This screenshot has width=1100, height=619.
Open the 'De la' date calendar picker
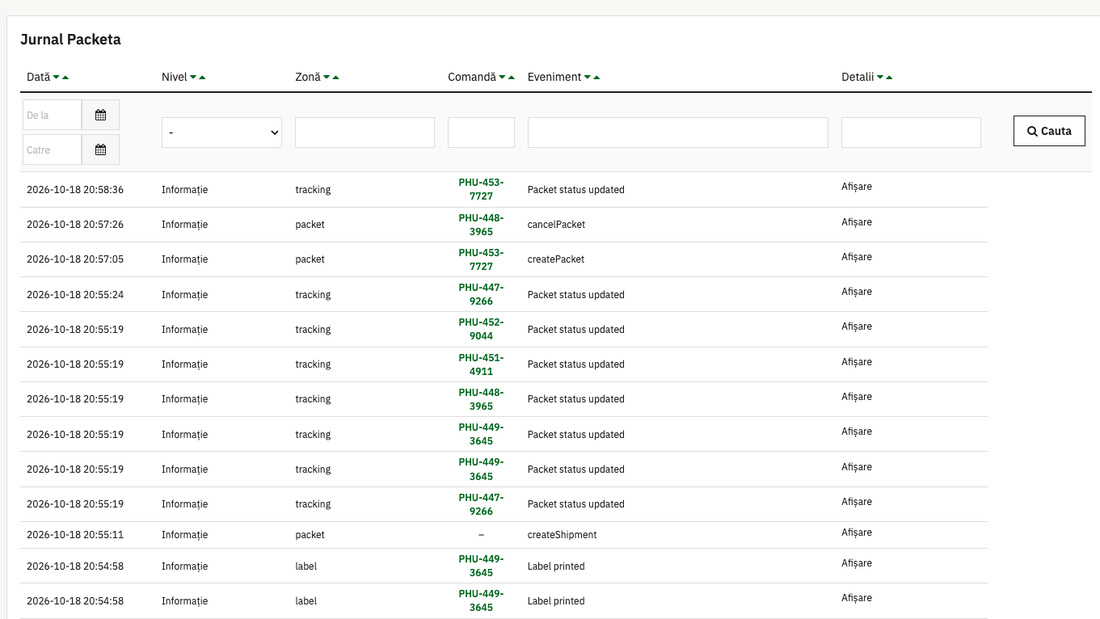(100, 115)
